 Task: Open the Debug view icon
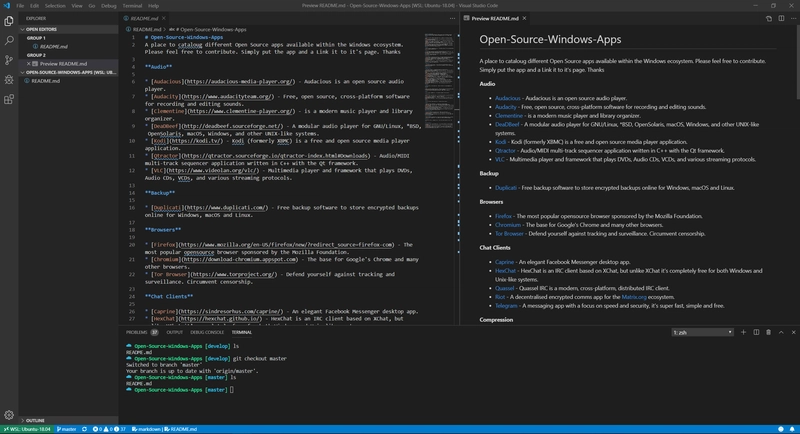pyautogui.click(x=9, y=80)
